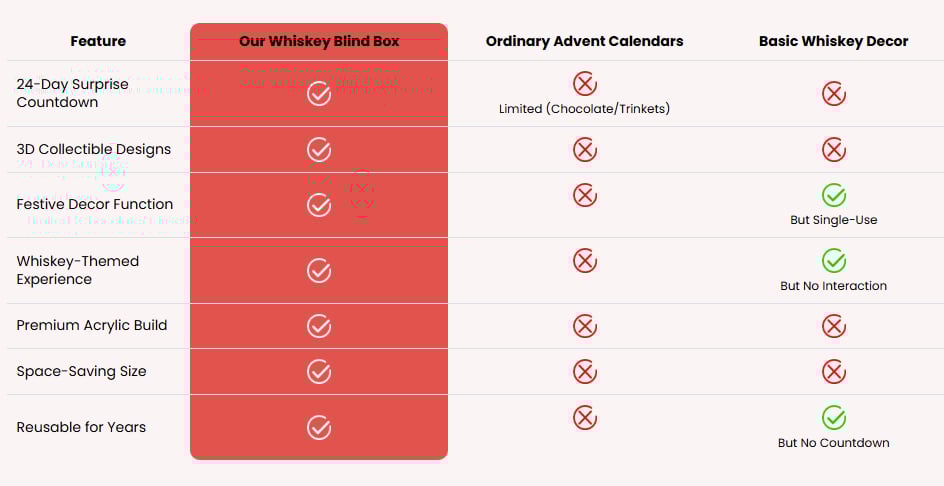This screenshot has width=944, height=486.
Task: Click red X for Ordinary Advent Calendars' 24-Day Countdown
Action: click(x=585, y=83)
